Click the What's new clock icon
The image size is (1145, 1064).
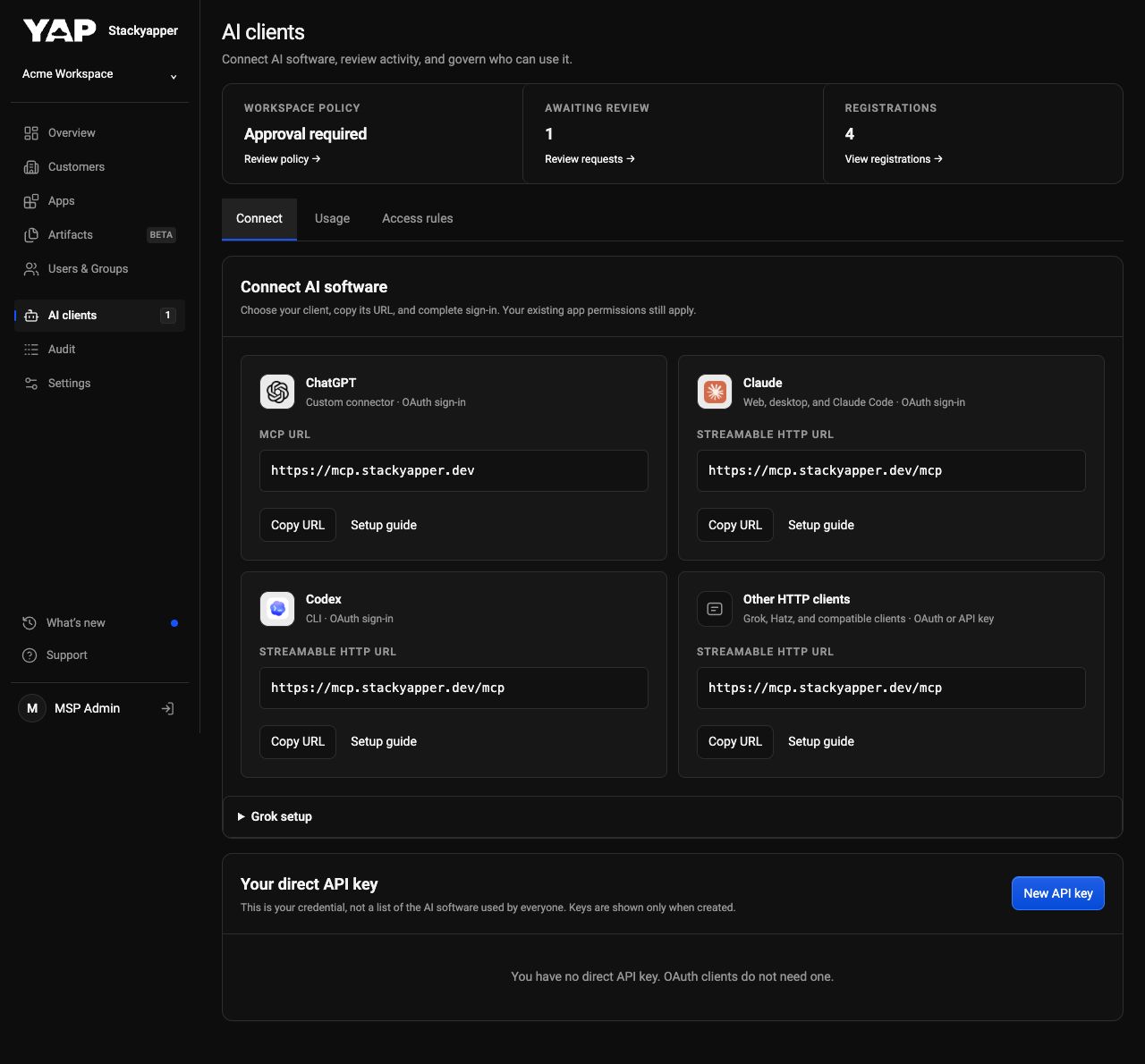[30, 623]
